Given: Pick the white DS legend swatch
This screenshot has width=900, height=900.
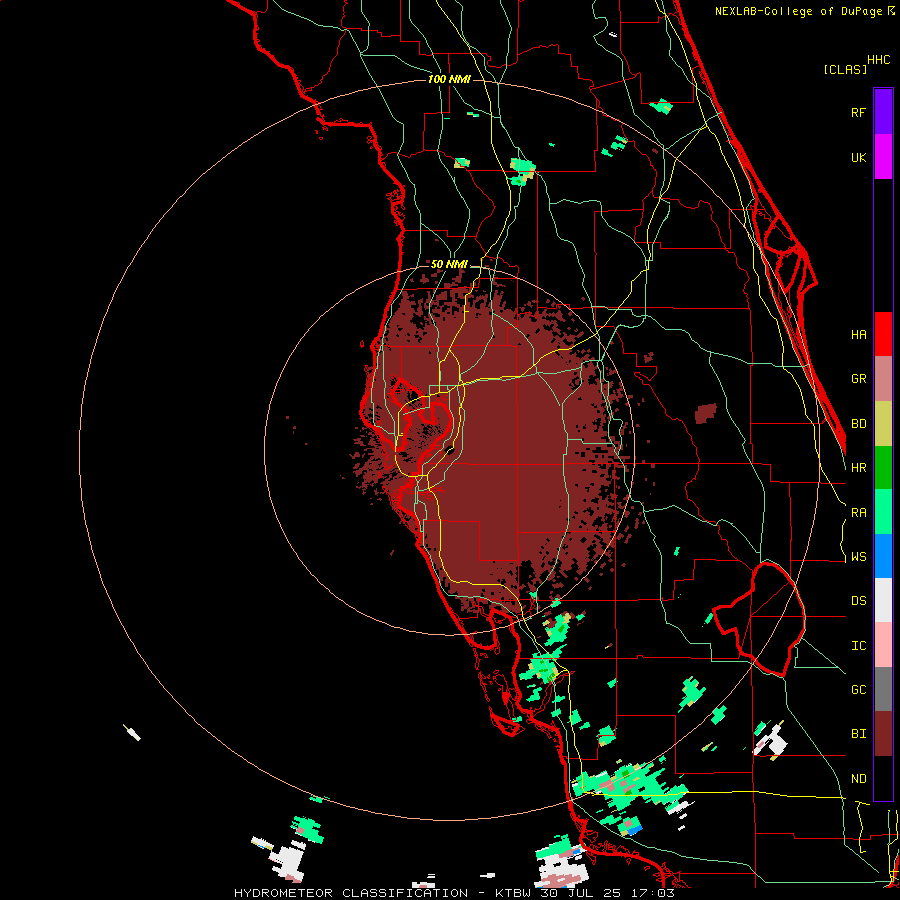Looking at the screenshot, I should click(883, 600).
